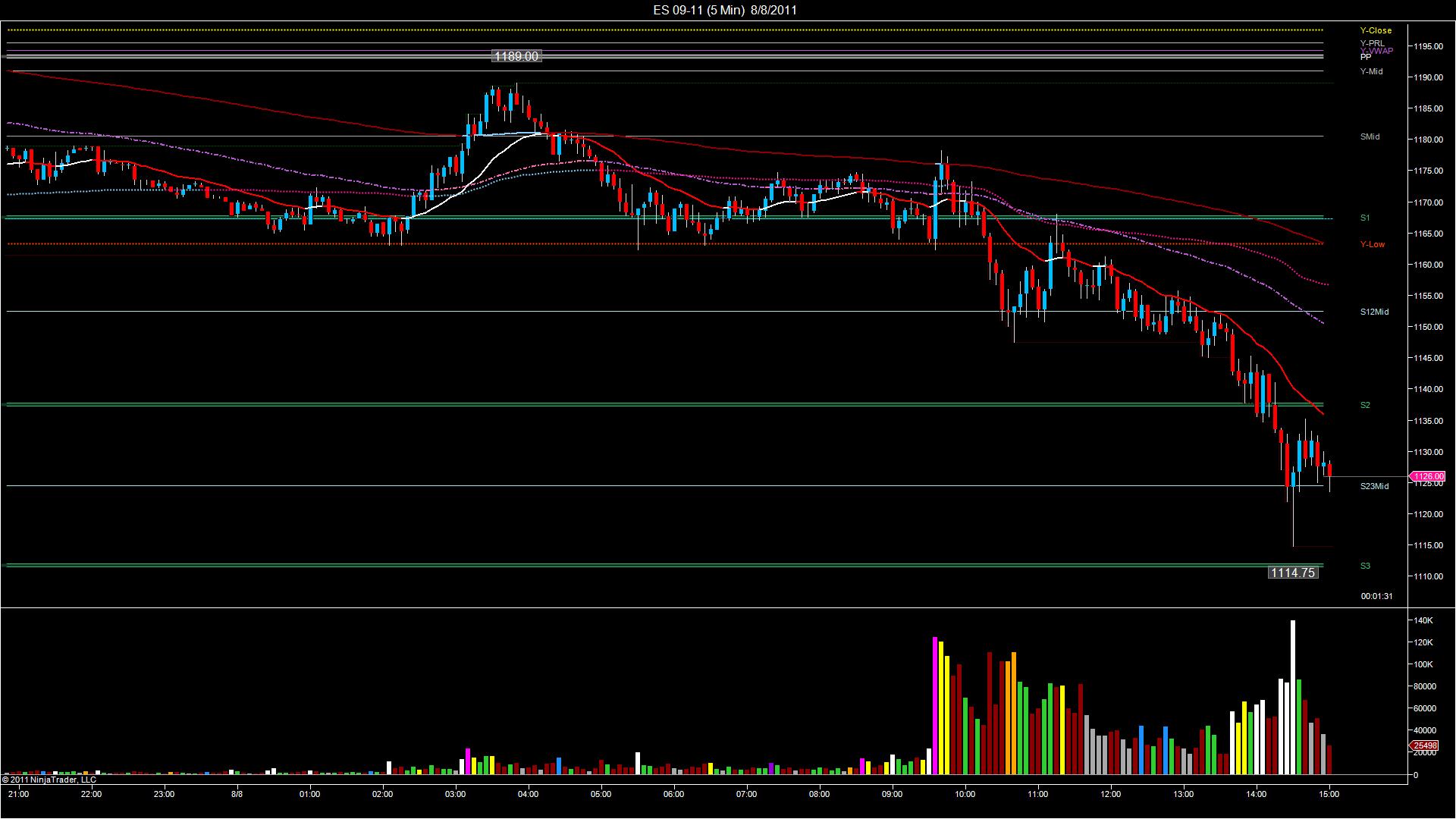Click the tall magenta volume bar
The width and height of the screenshot is (1456, 819).
(935, 706)
